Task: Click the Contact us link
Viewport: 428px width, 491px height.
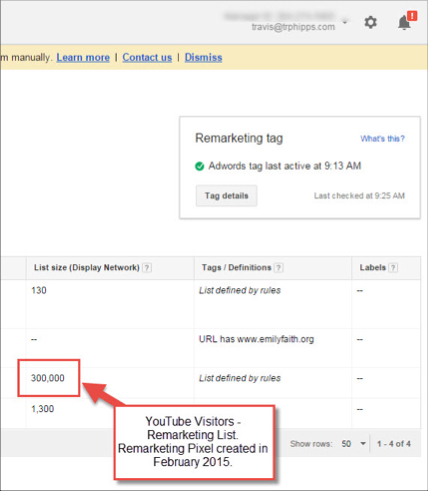Action: 147,57
